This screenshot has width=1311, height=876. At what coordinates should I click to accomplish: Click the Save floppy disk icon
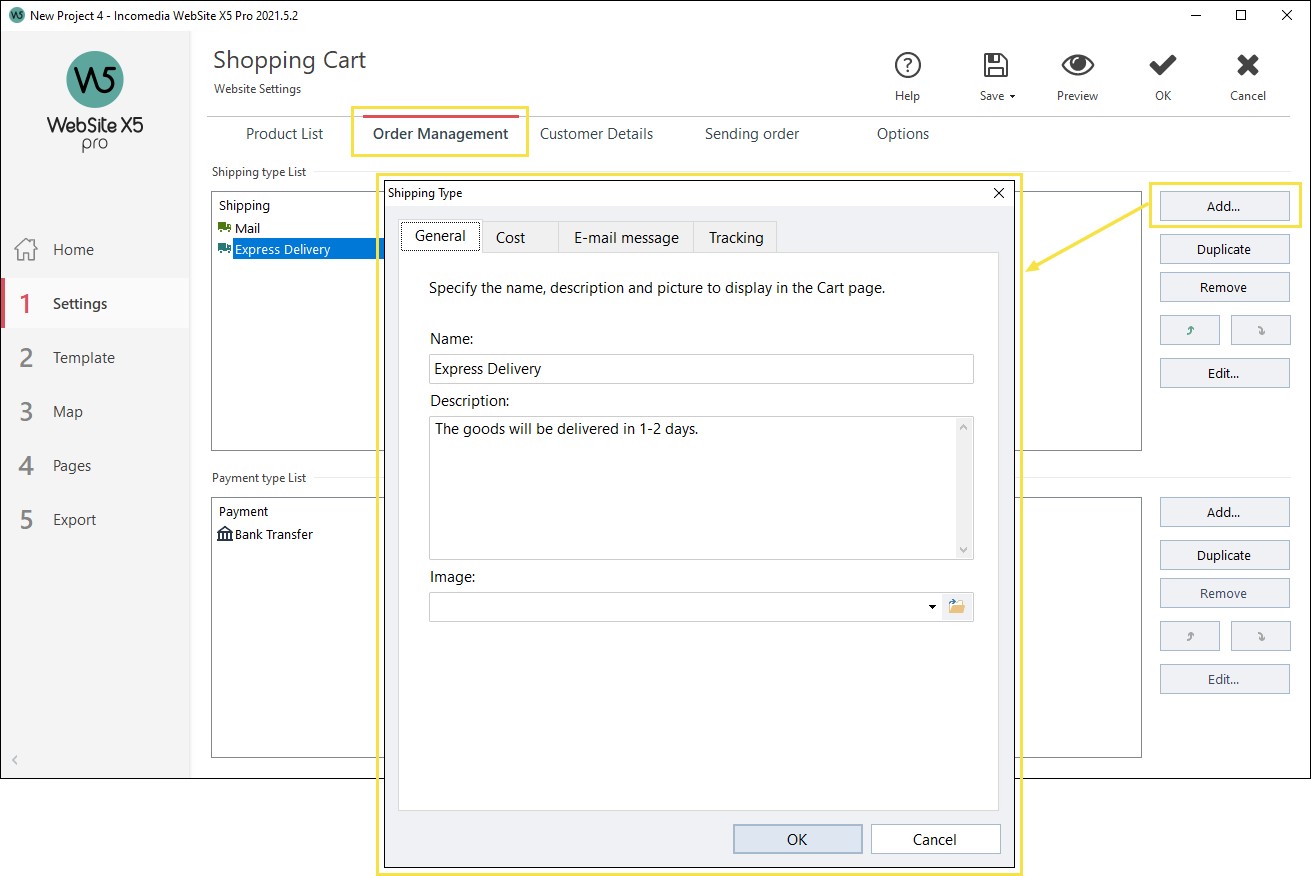(x=994, y=64)
